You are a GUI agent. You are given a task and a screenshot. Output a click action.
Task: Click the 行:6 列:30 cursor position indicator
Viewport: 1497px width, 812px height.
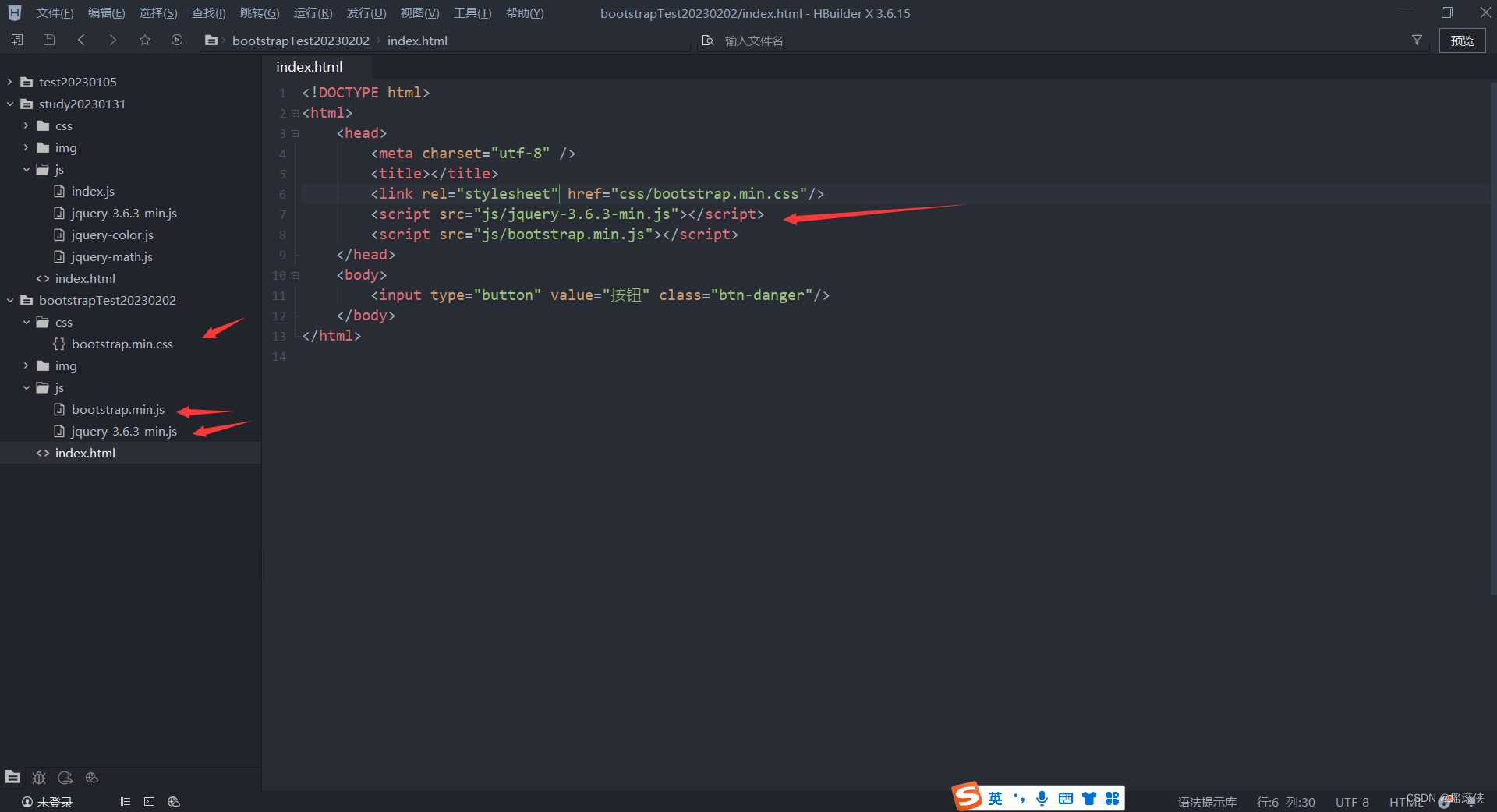(1286, 802)
